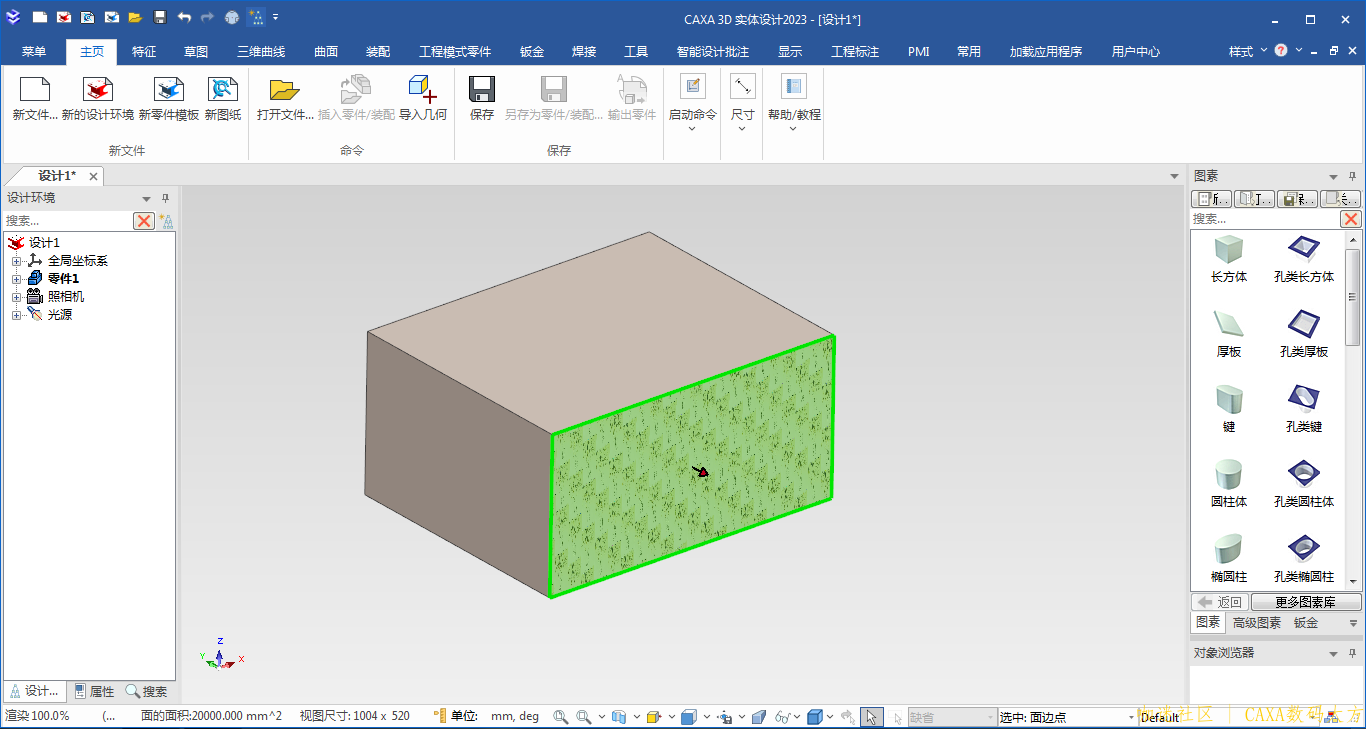Open the 样式 style dropdown

1248,51
